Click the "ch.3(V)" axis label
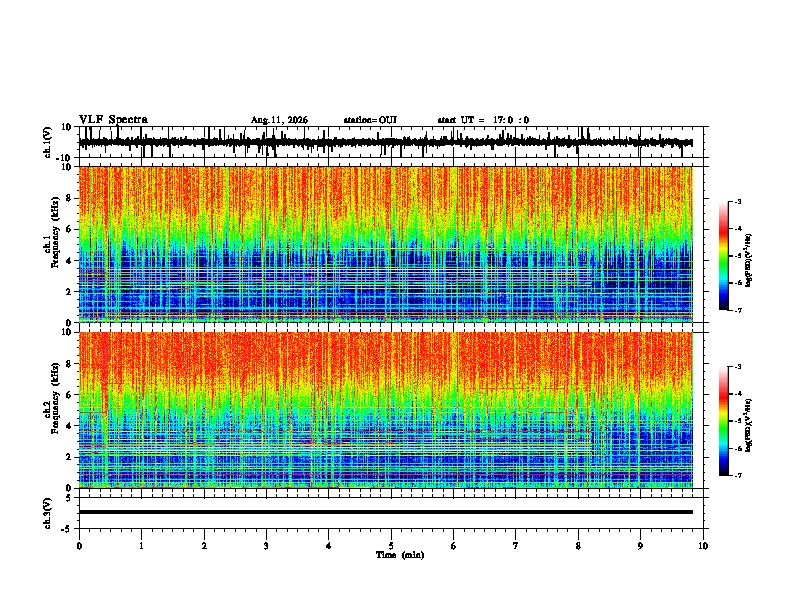792x612 pixels. pos(48,513)
